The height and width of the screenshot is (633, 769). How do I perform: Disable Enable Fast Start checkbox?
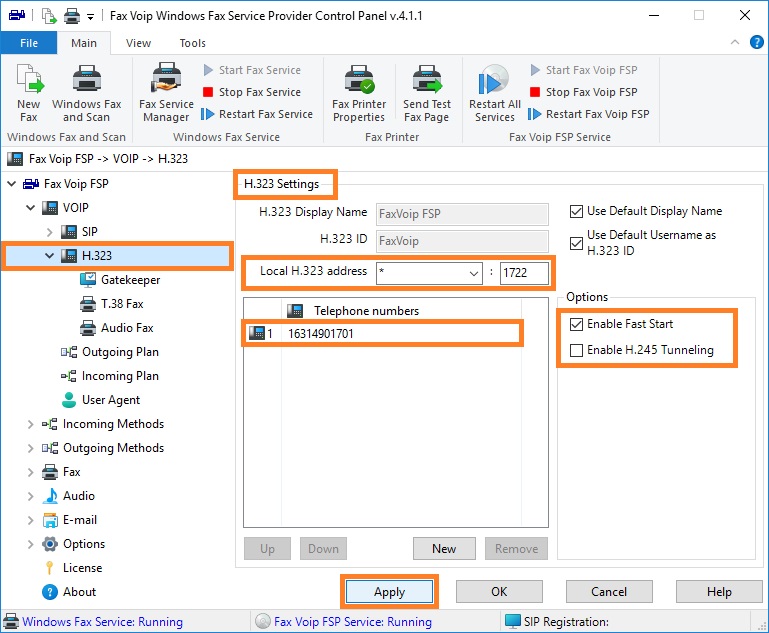(576, 324)
